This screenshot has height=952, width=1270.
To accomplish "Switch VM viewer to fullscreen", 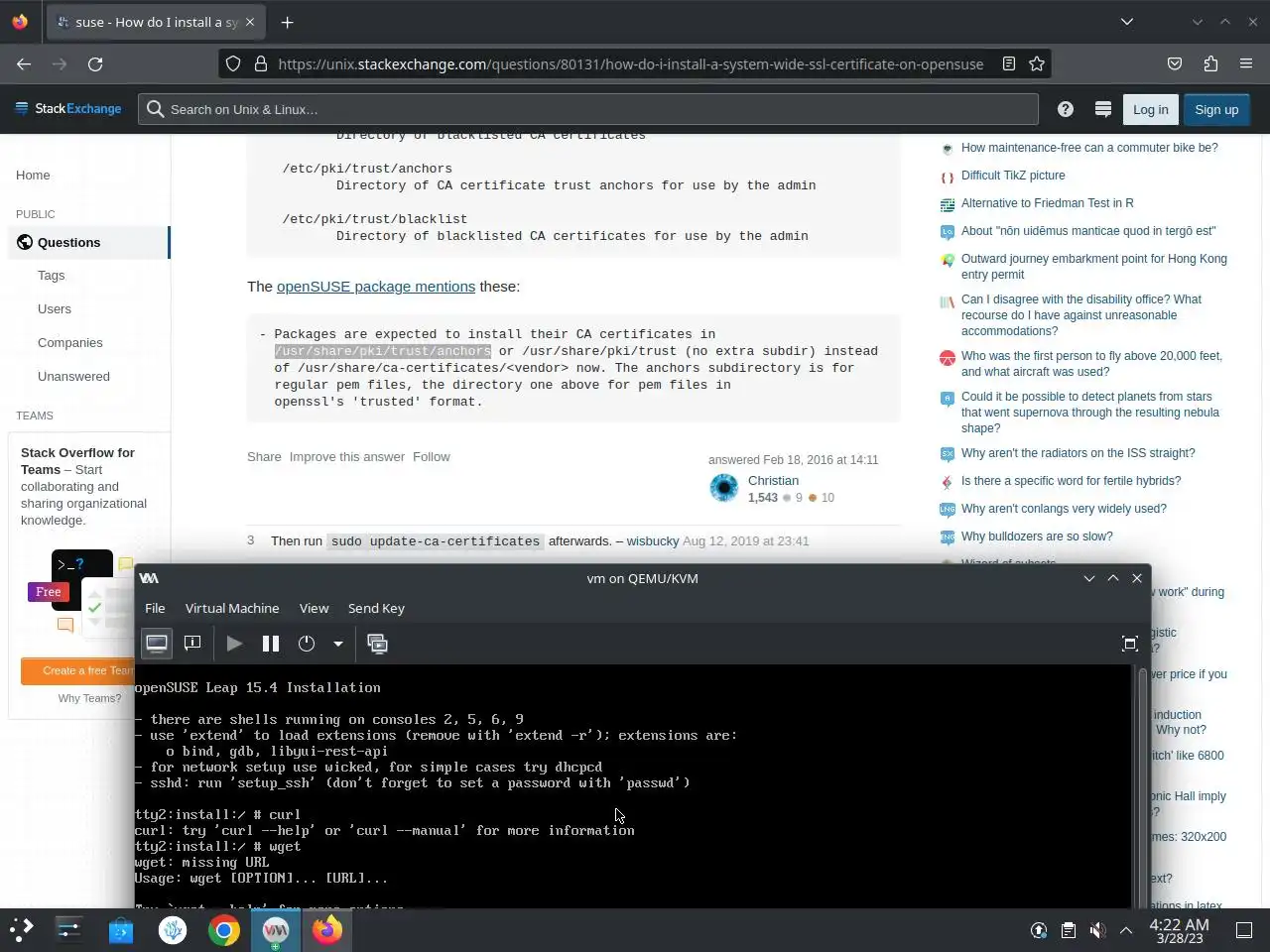I will pos(1129,644).
